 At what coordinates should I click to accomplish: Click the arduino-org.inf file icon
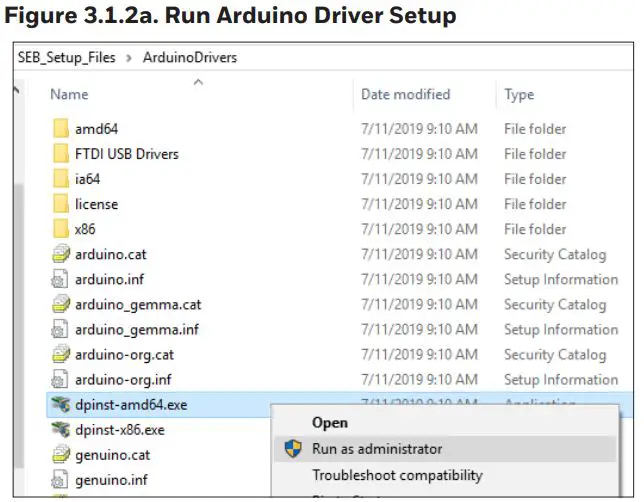coord(60,379)
